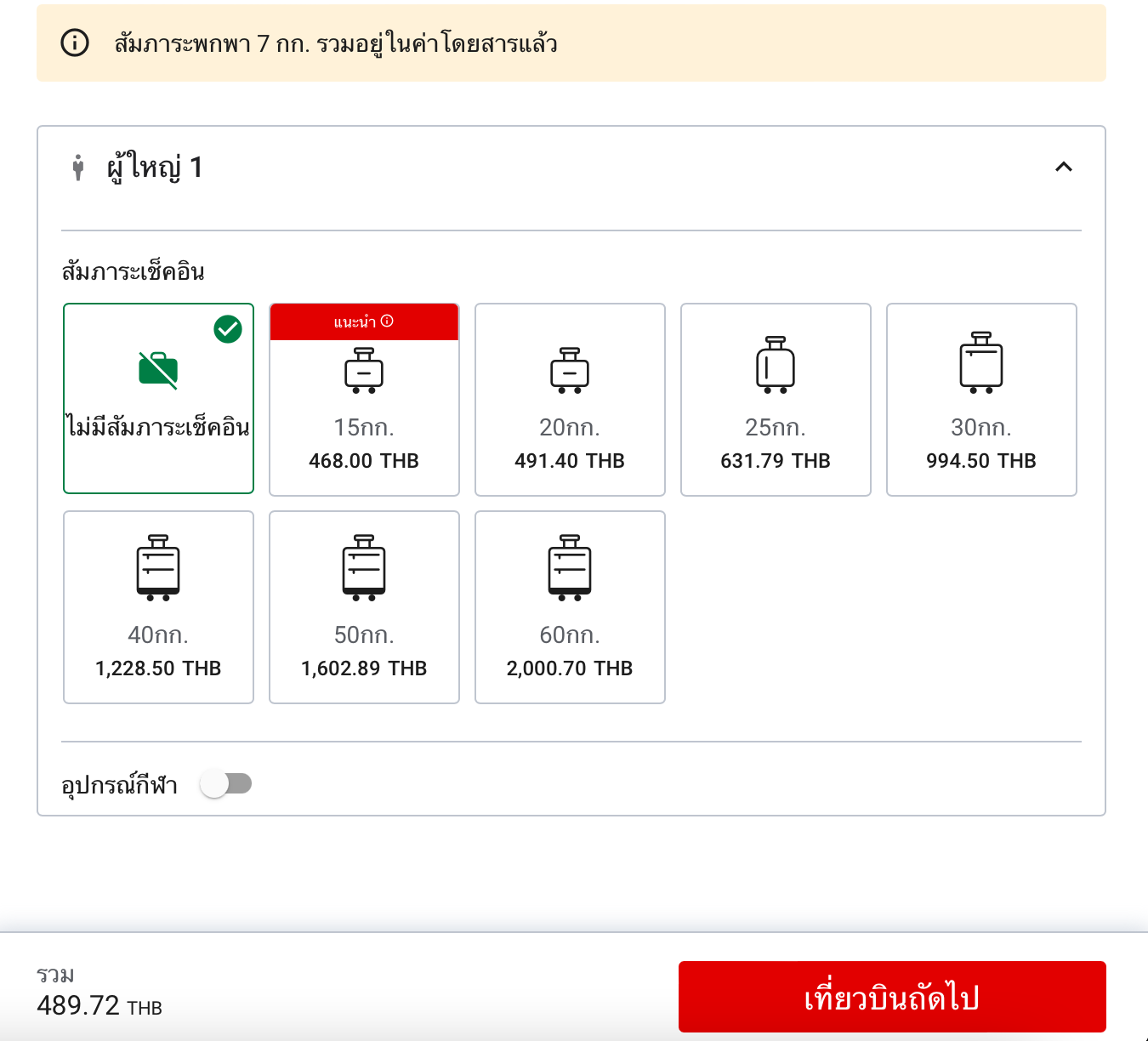Enable the อุปกรณ์กีฬา sports equipment toggle

pos(226,783)
